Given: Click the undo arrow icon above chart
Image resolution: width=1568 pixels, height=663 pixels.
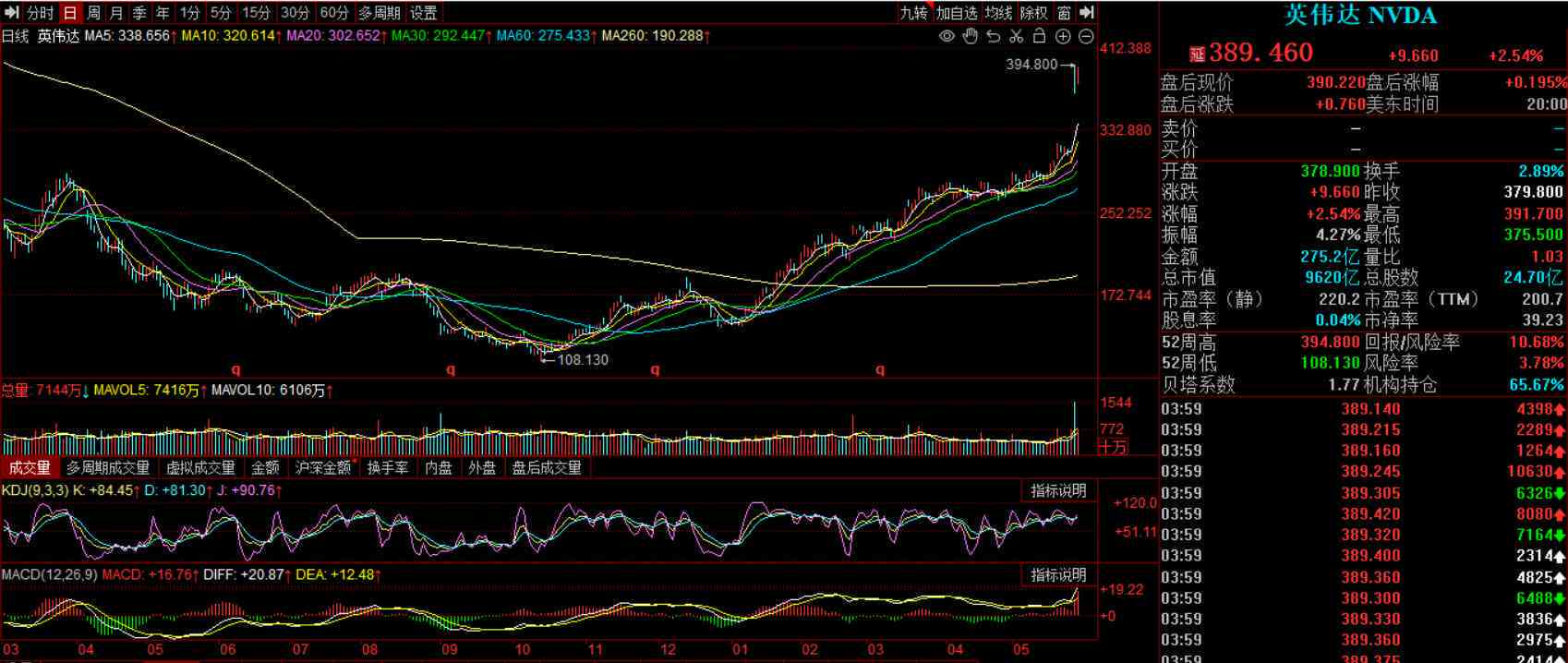Looking at the screenshot, I should (993, 37).
